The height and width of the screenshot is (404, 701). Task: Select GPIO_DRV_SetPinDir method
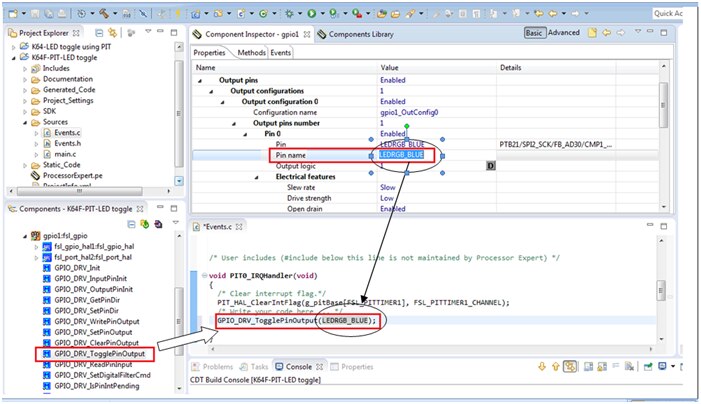pyautogui.click(x=87, y=311)
